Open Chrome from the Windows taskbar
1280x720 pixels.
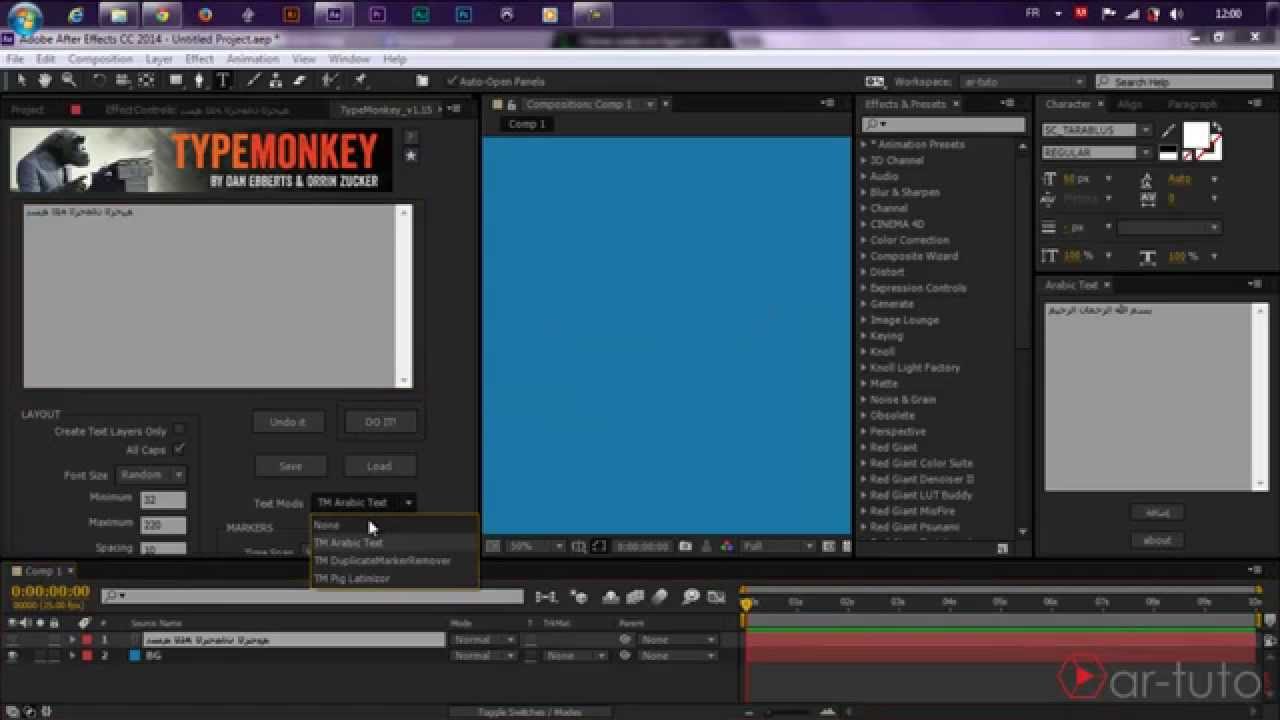pyautogui.click(x=162, y=15)
